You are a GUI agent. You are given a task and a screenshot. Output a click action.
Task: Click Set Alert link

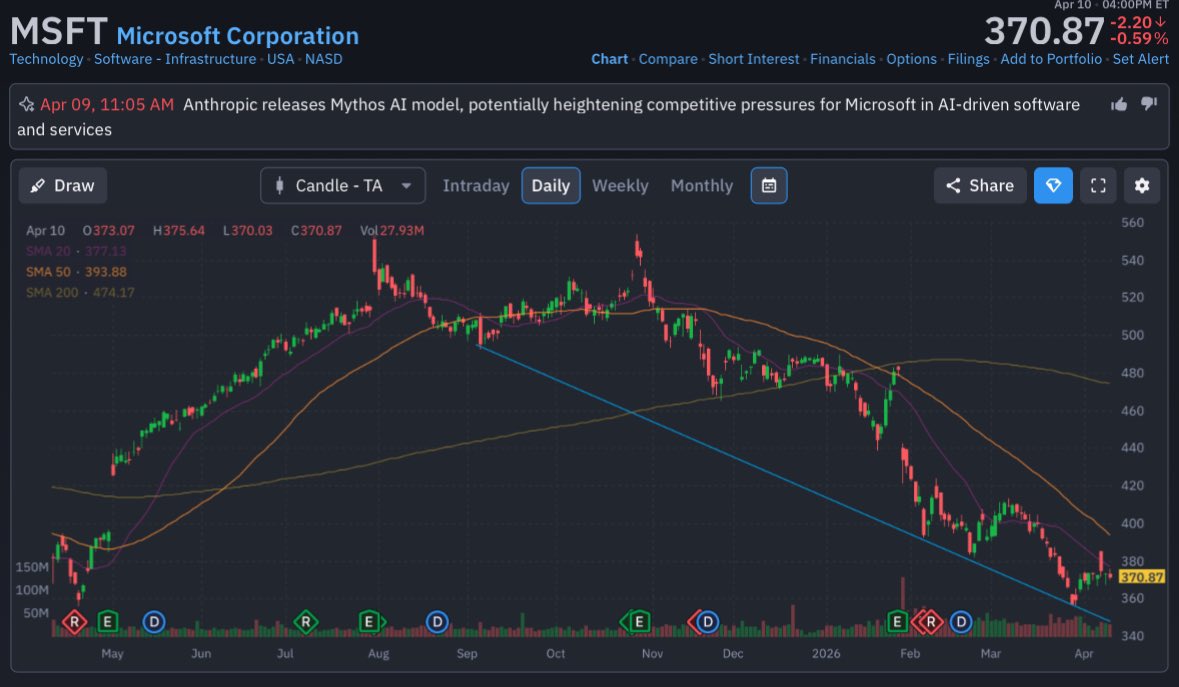click(1141, 59)
